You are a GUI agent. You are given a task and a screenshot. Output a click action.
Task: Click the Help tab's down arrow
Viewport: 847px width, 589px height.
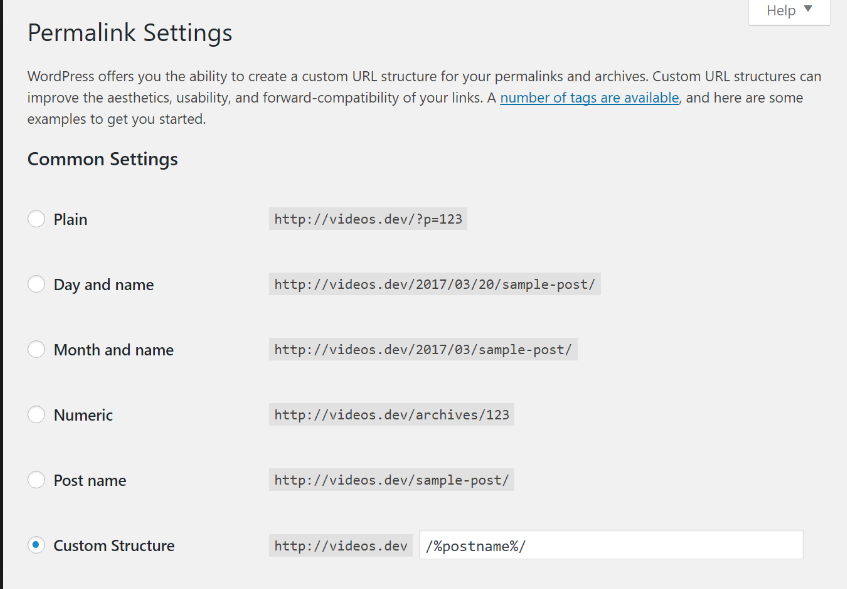tap(808, 10)
